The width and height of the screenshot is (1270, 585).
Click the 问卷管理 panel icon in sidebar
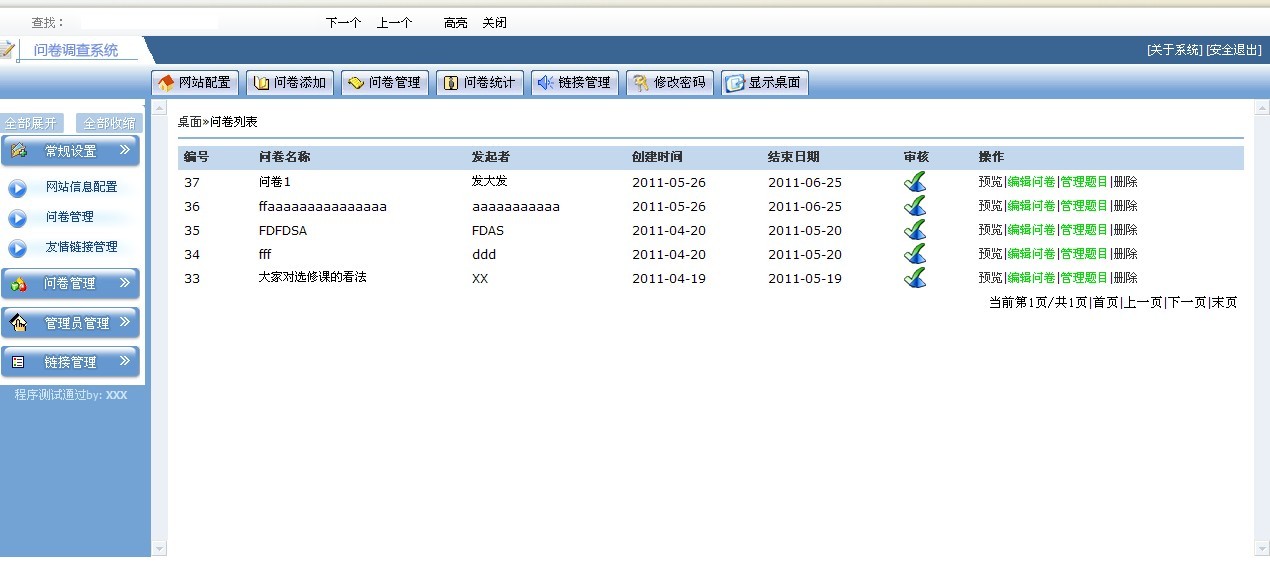coord(18,284)
